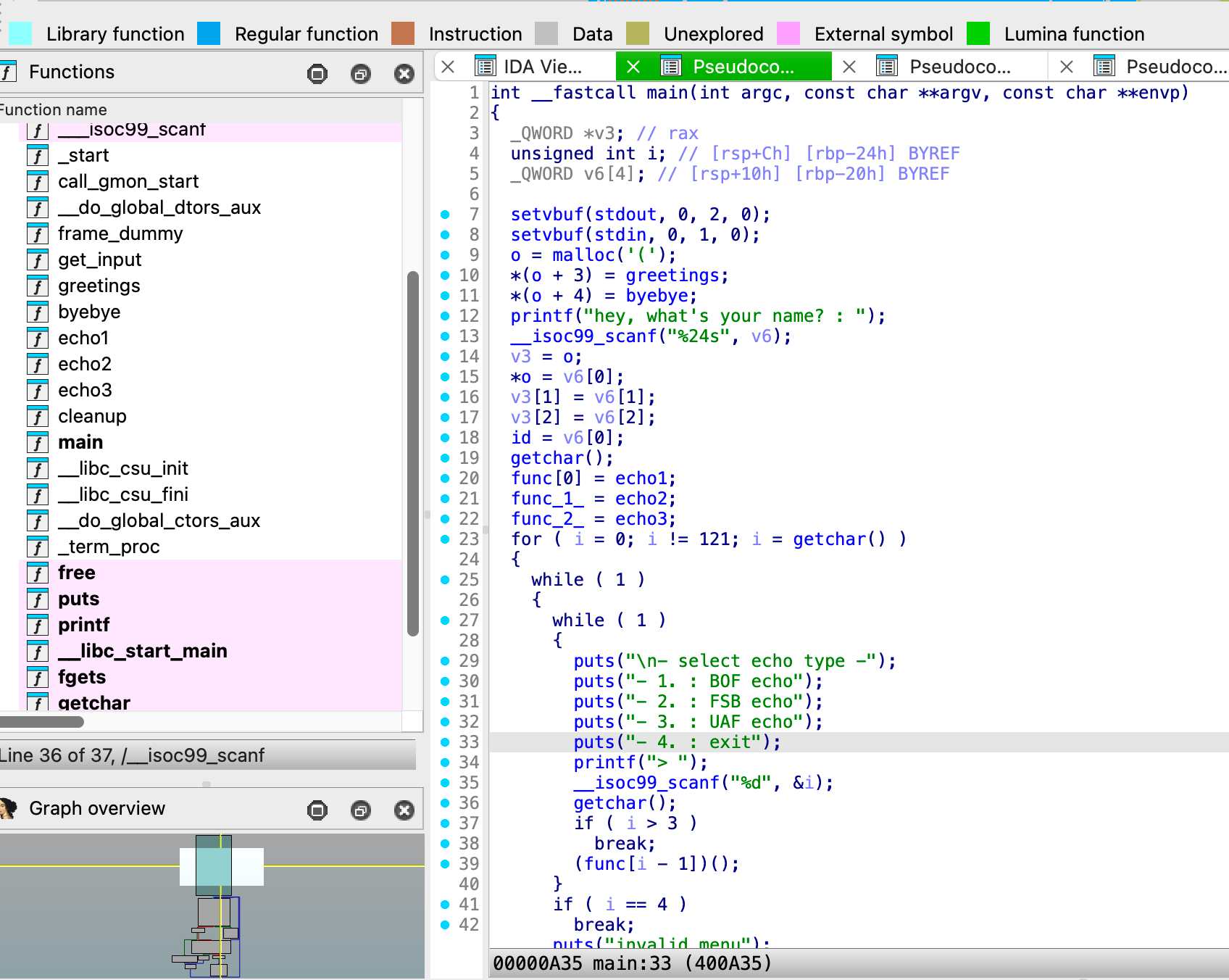The image size is (1229, 980).
Task: Click the Functions panel full-screen icon
Action: click(x=317, y=73)
